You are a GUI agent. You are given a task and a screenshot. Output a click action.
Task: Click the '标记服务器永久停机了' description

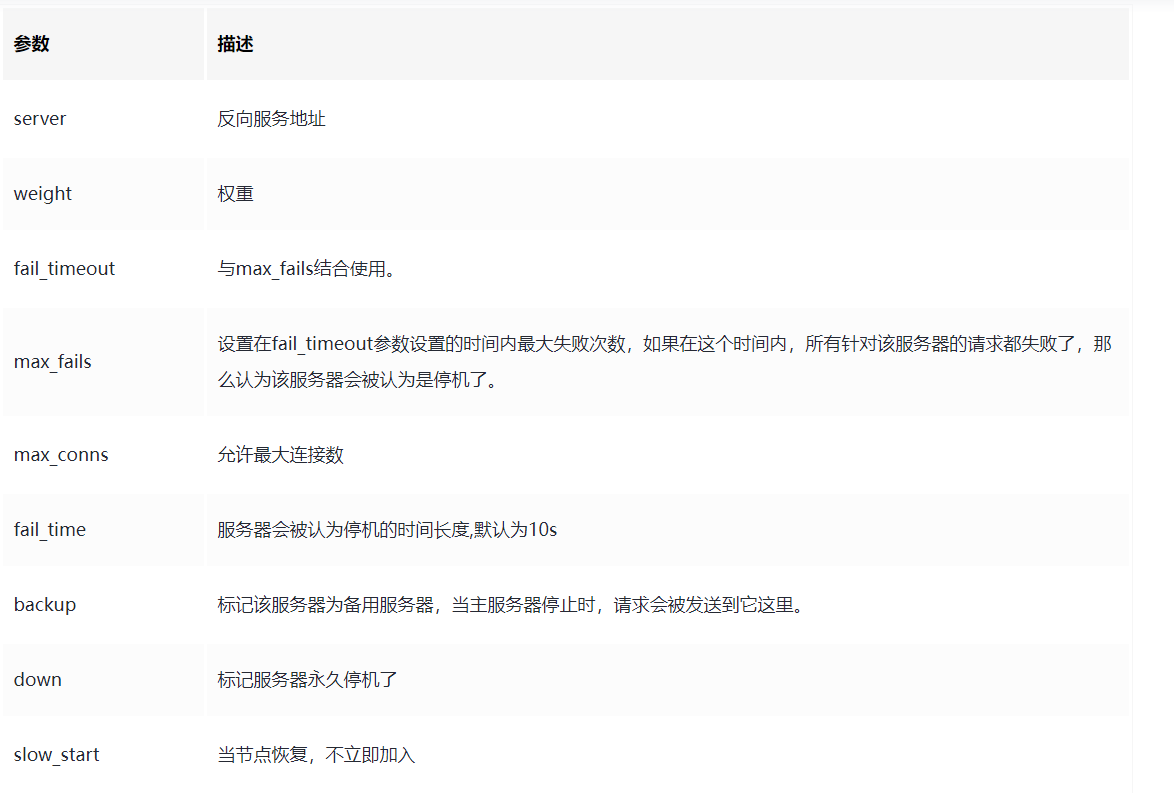point(307,679)
